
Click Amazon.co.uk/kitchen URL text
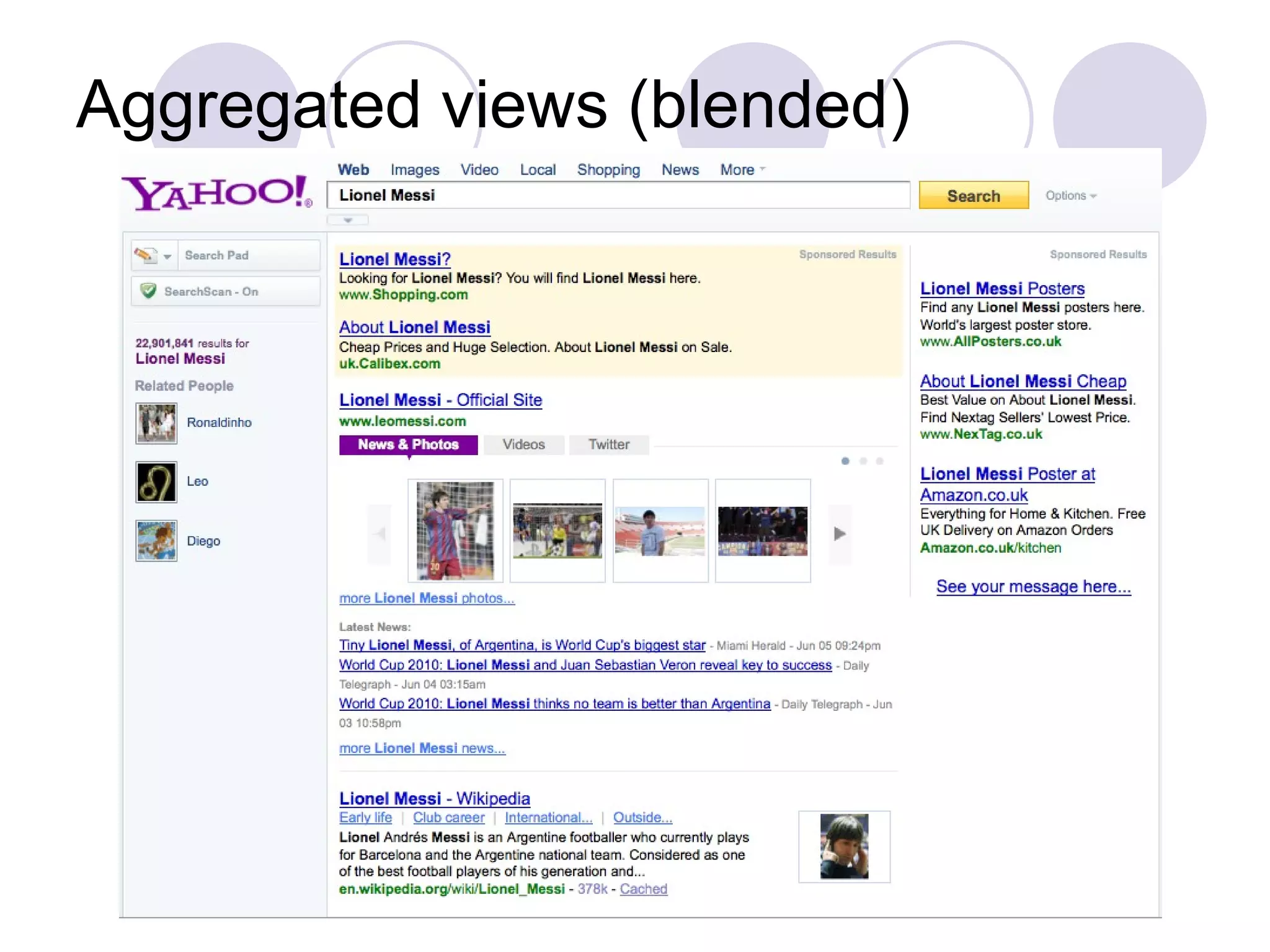click(990, 549)
